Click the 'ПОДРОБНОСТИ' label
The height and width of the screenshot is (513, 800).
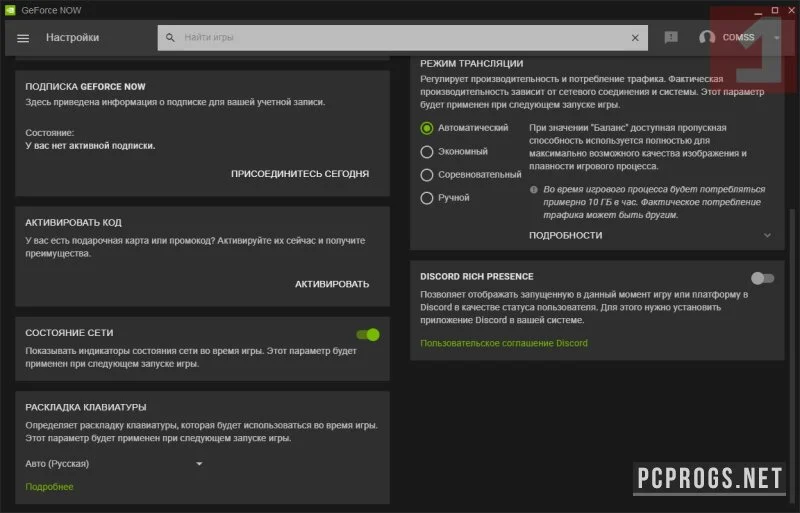[x=565, y=235]
